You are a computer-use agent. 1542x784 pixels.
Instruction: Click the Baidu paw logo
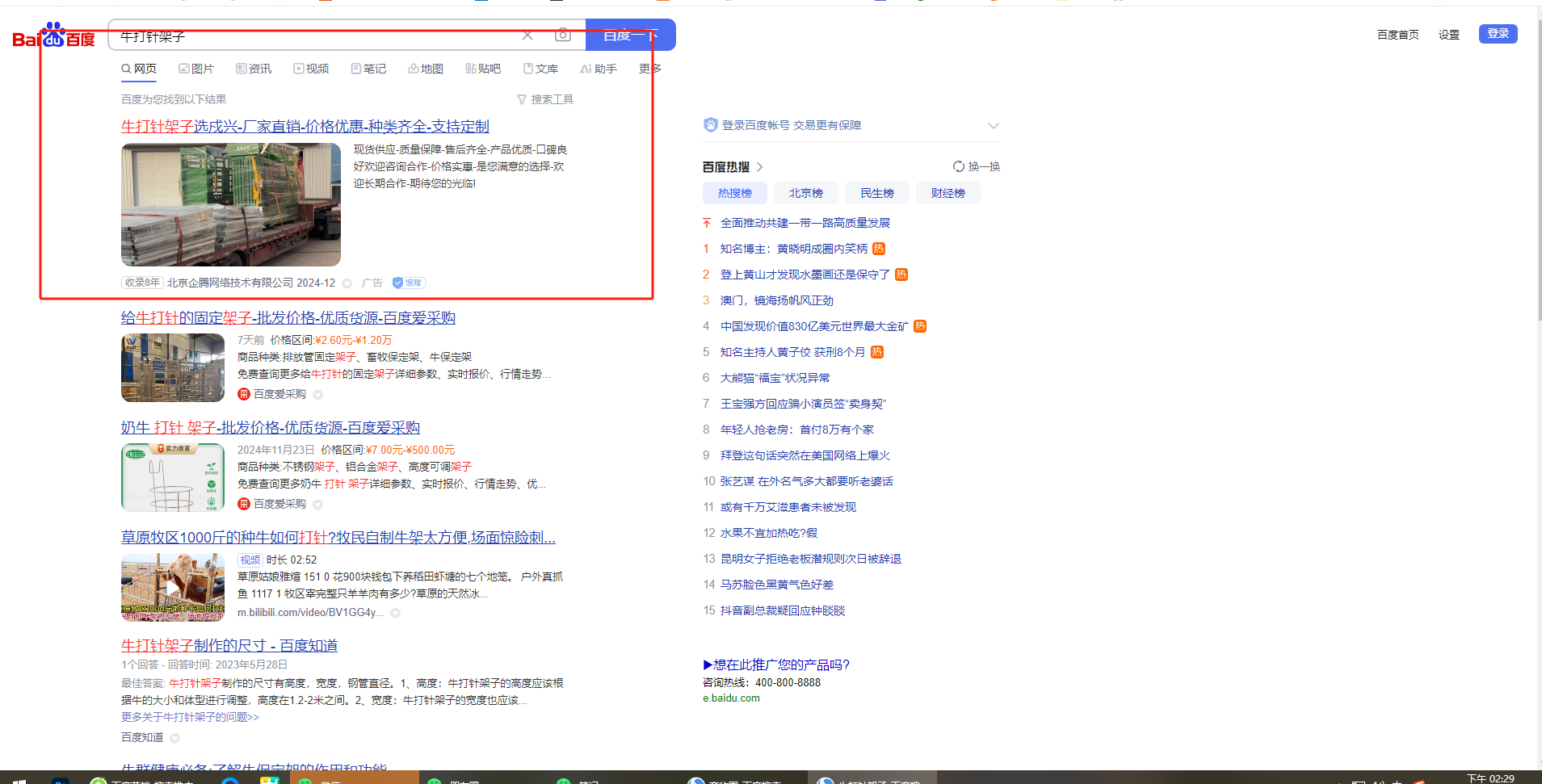tap(53, 36)
